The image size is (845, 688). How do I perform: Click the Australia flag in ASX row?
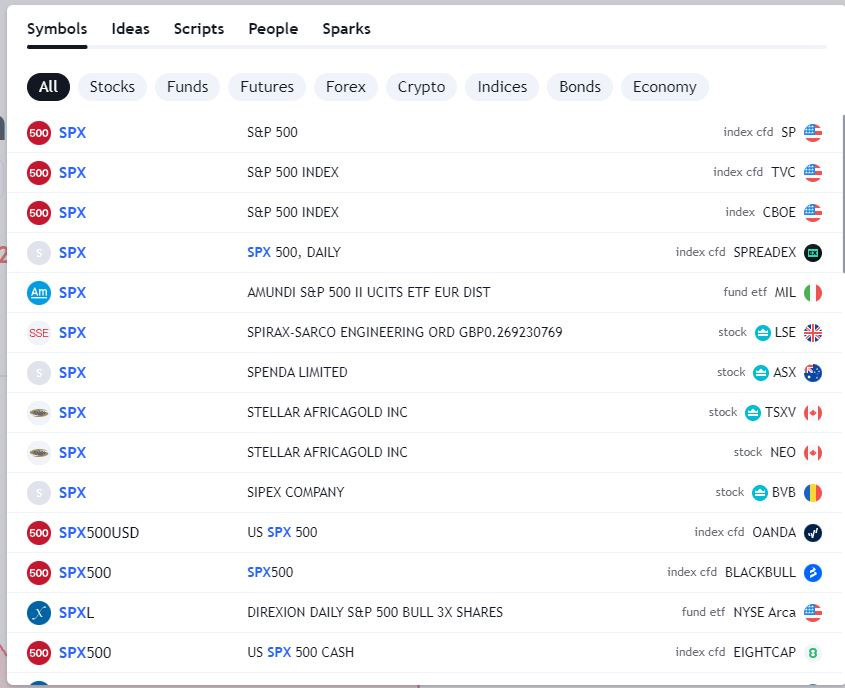(813, 373)
